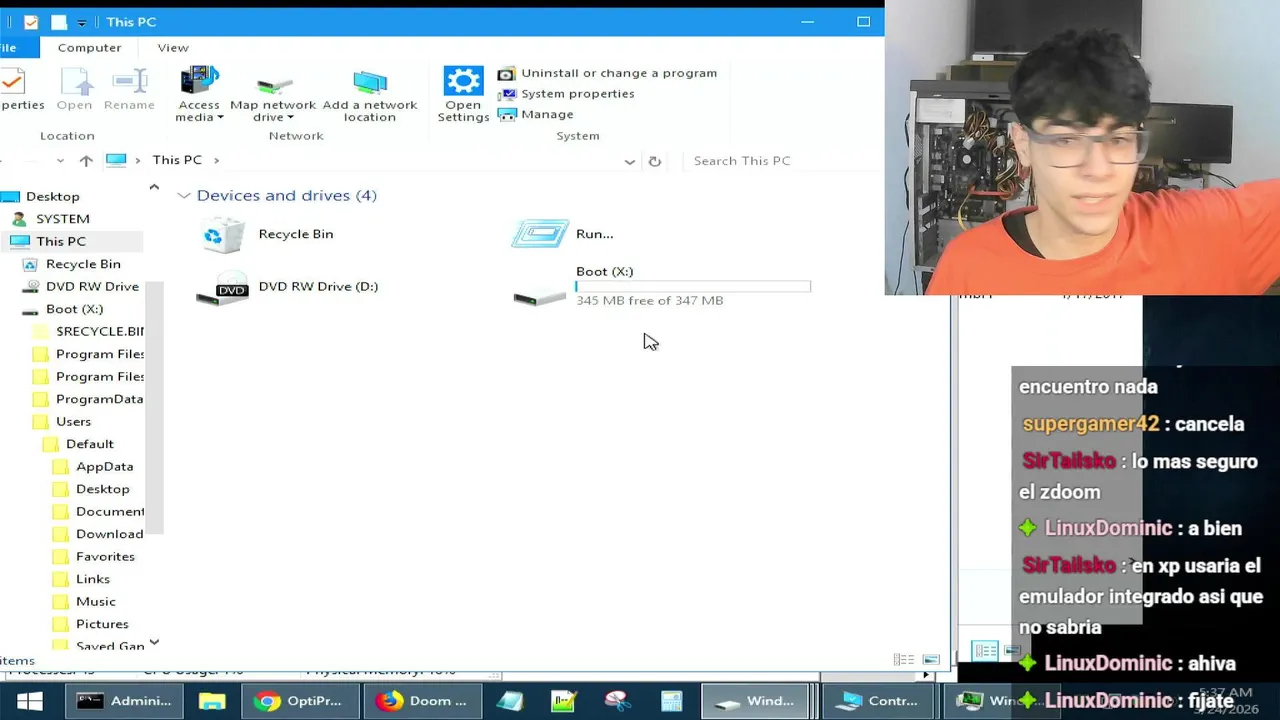Select the DVD RW Drive (D:) icon
The width and height of the screenshot is (1280, 720).
(x=222, y=288)
